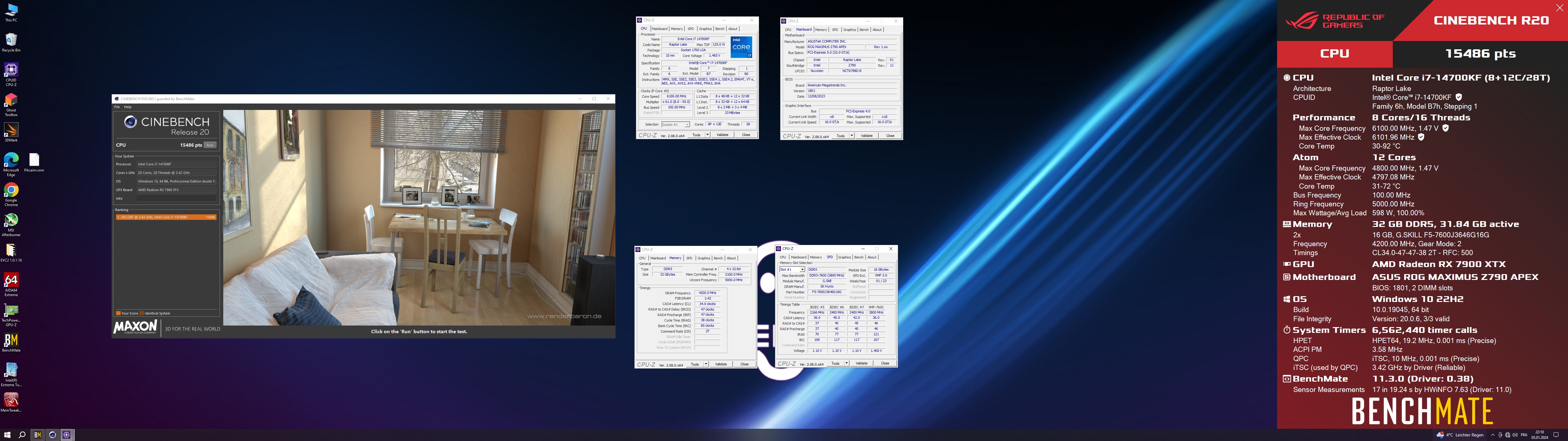Select the BenchMate desktop shortcut
The image size is (1568, 441).
[x=11, y=343]
